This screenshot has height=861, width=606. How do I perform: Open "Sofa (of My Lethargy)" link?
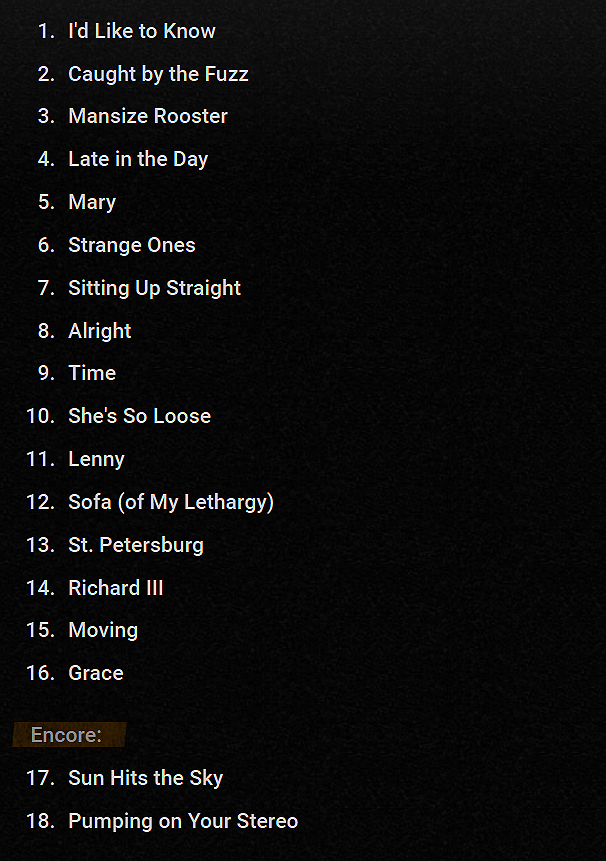(x=171, y=502)
